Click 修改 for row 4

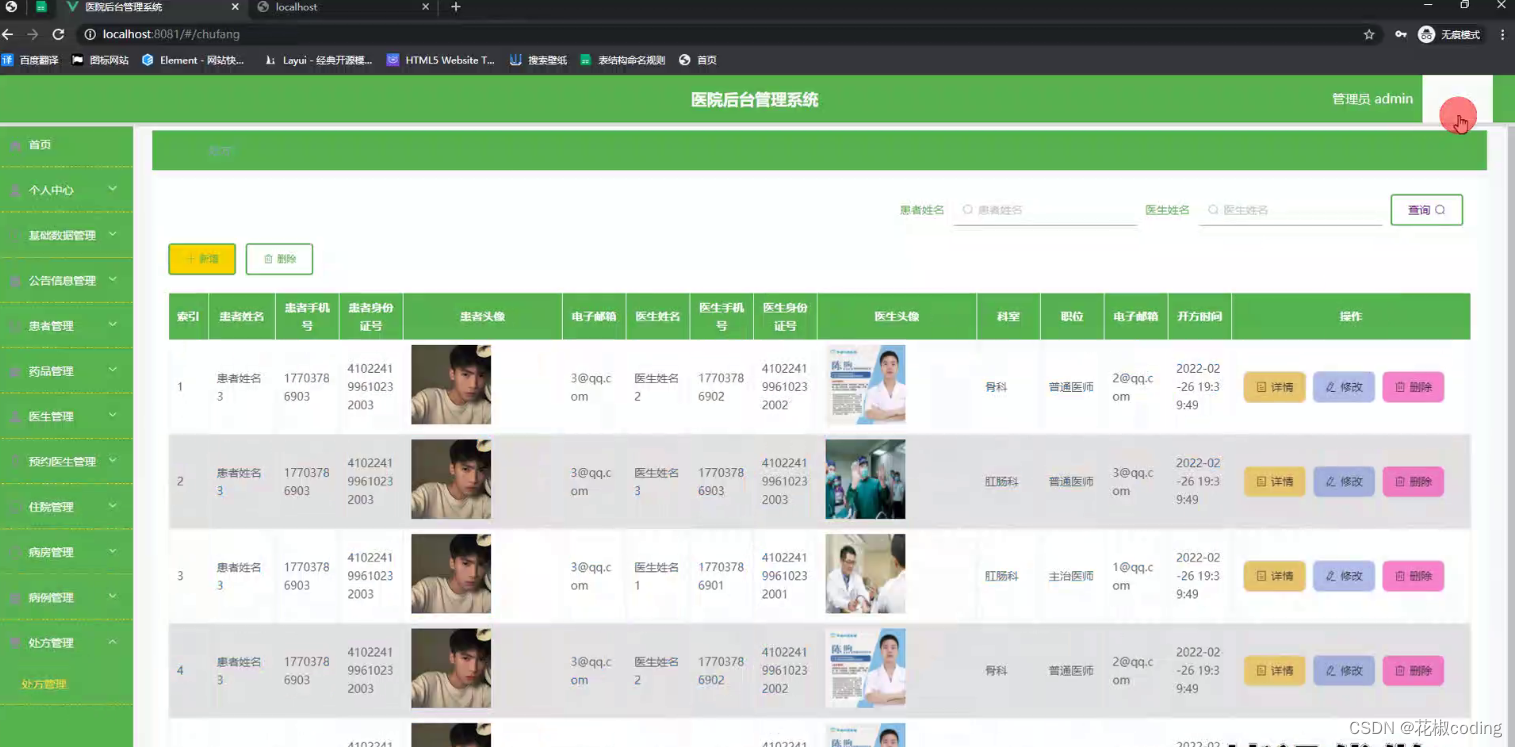pos(1344,671)
